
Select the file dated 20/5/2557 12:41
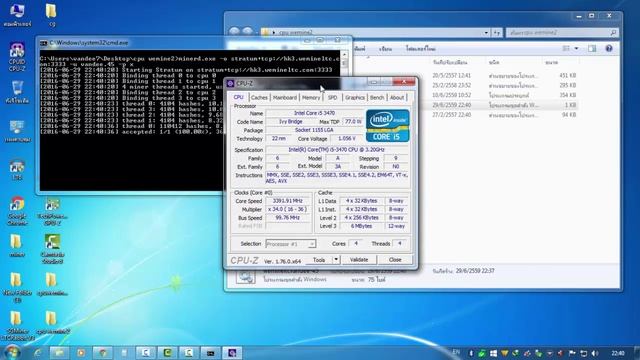click(x=504, y=76)
